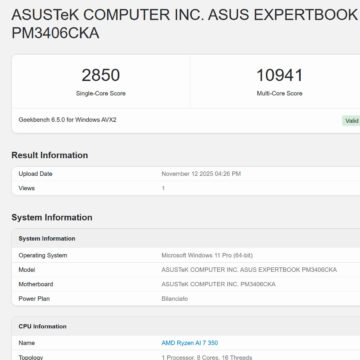Click the Topology row label
This screenshot has height=360, width=360.
pyautogui.click(x=31, y=357)
